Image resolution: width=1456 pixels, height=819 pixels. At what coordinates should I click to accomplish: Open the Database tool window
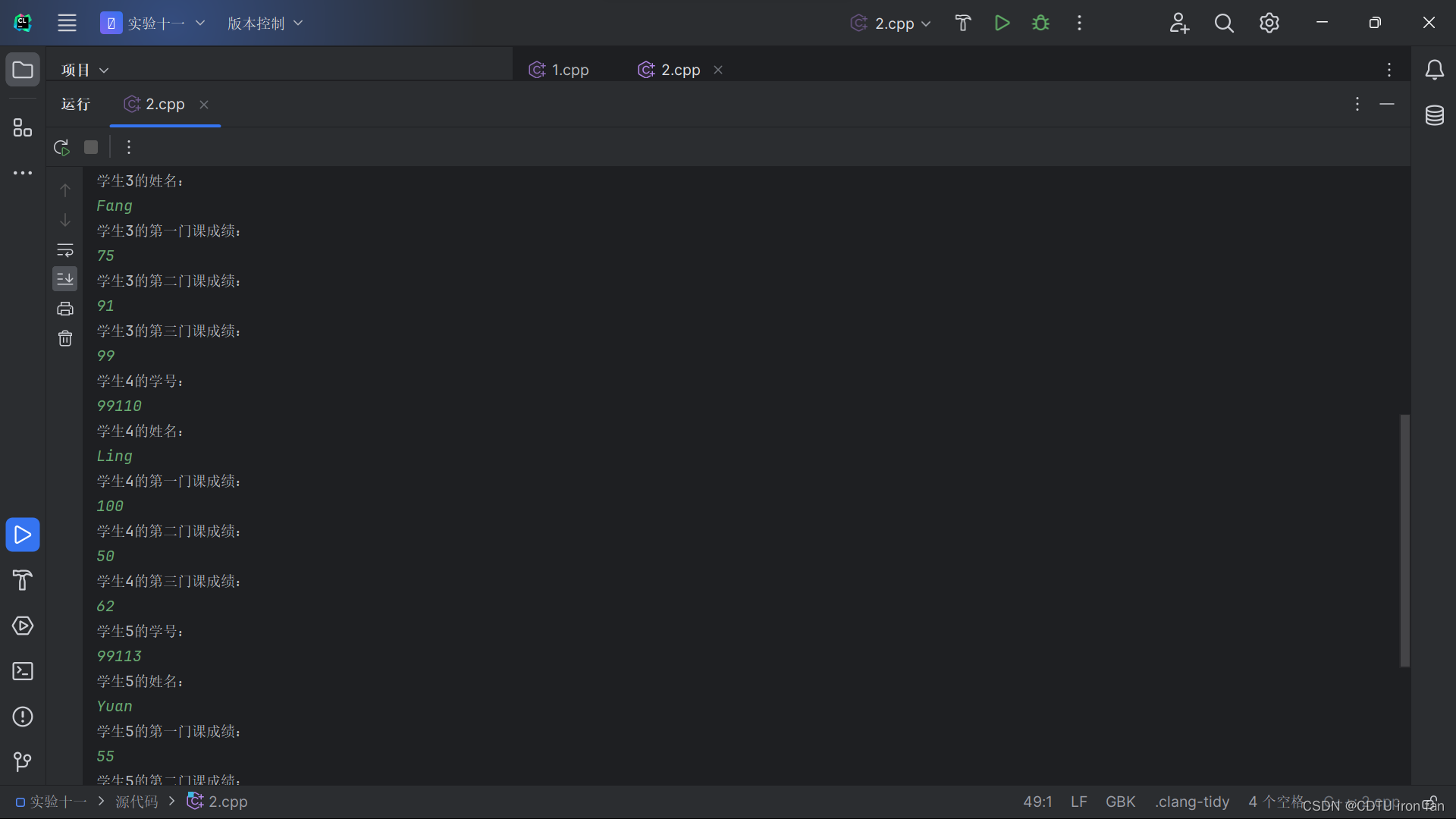[1434, 115]
